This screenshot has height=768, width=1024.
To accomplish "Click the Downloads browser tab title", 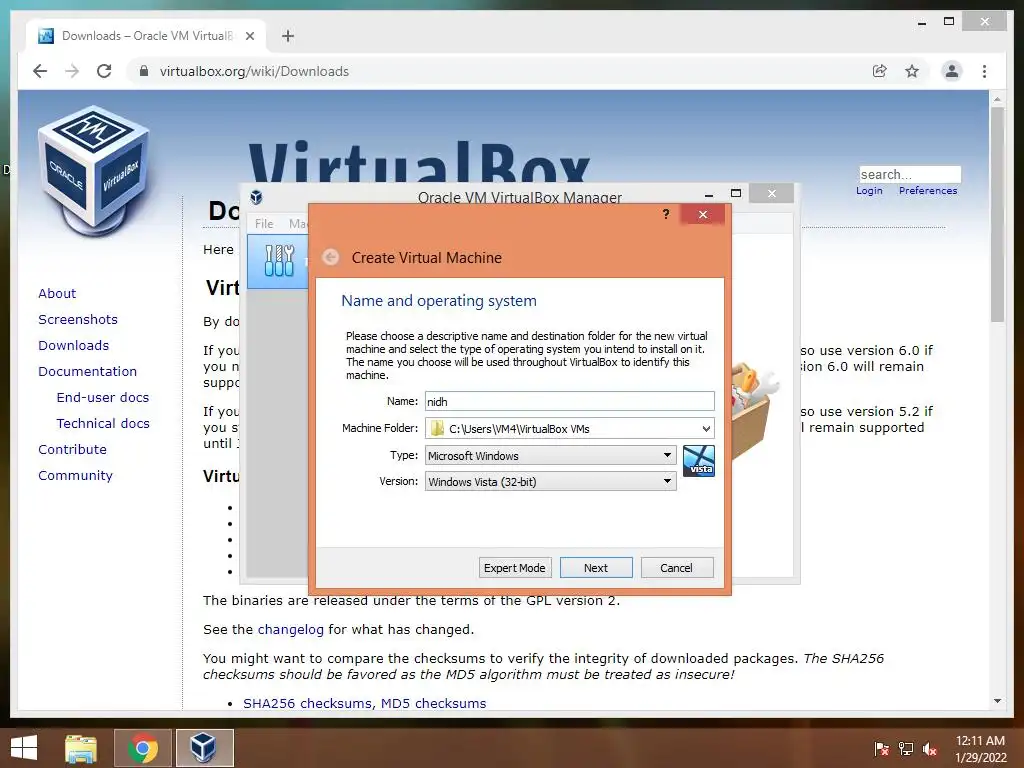I will pyautogui.click(x=147, y=36).
